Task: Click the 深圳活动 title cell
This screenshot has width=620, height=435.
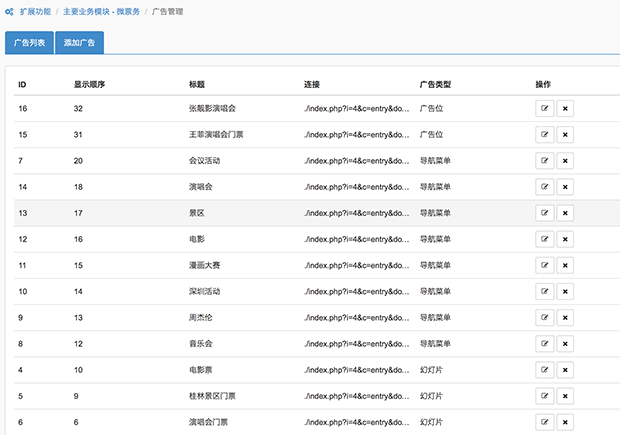Action: pyautogui.click(x=204, y=291)
